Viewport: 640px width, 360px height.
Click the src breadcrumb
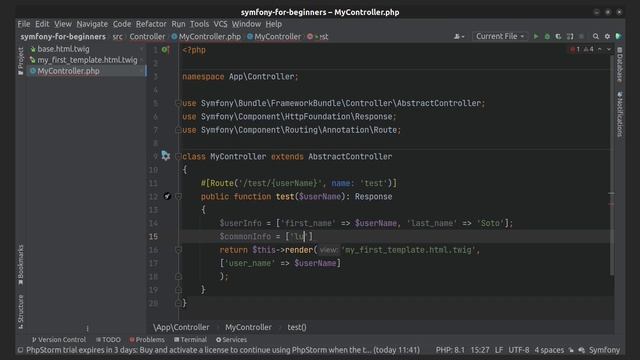click(118, 37)
